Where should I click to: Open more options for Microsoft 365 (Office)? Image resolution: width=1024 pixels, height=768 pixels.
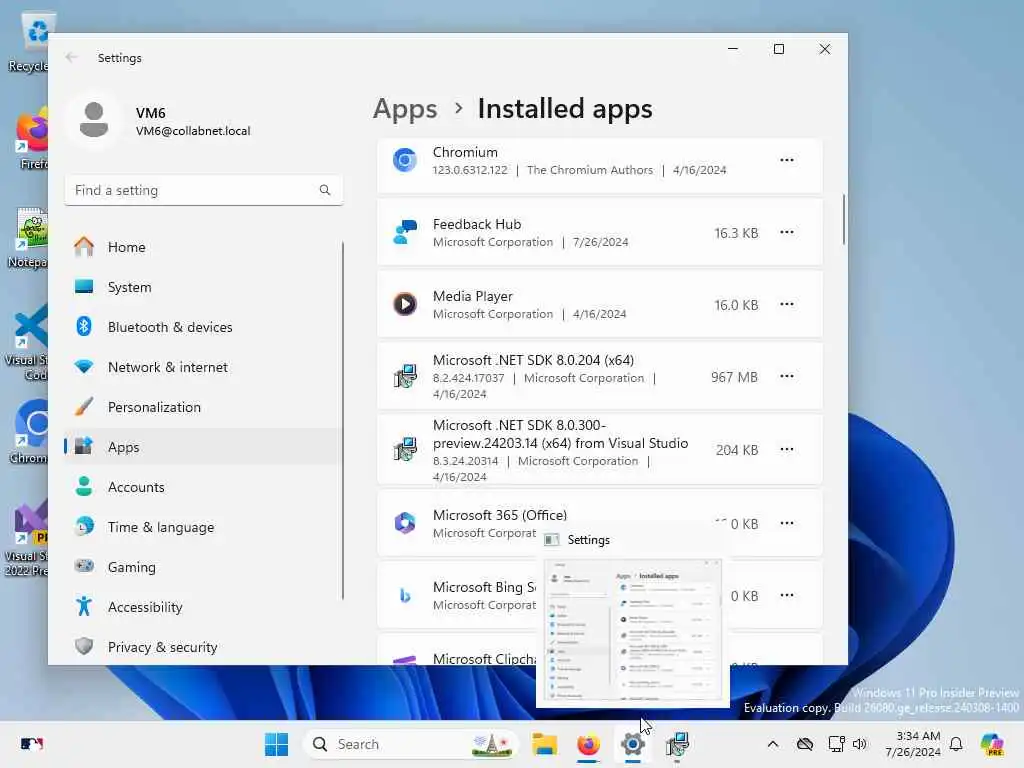[x=787, y=523]
